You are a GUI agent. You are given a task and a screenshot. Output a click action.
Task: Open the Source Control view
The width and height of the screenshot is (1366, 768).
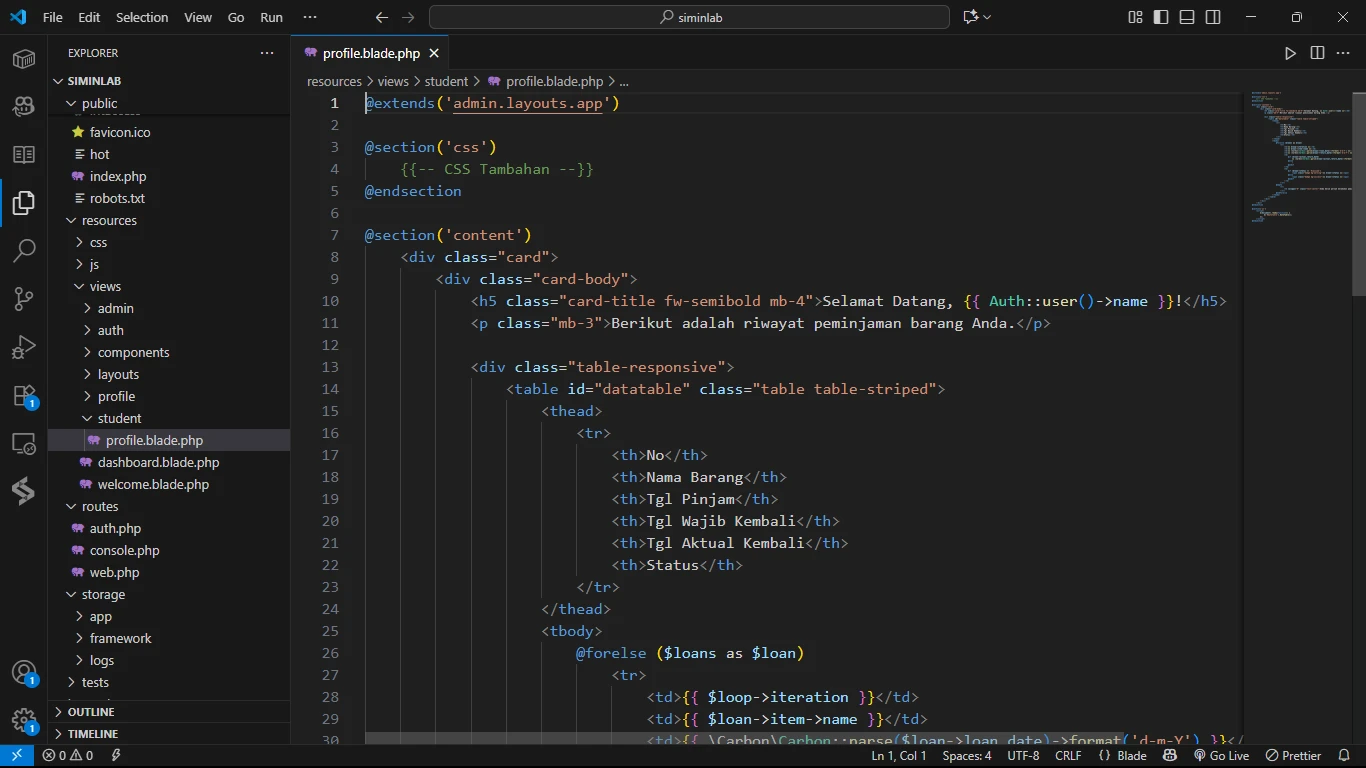click(x=24, y=299)
